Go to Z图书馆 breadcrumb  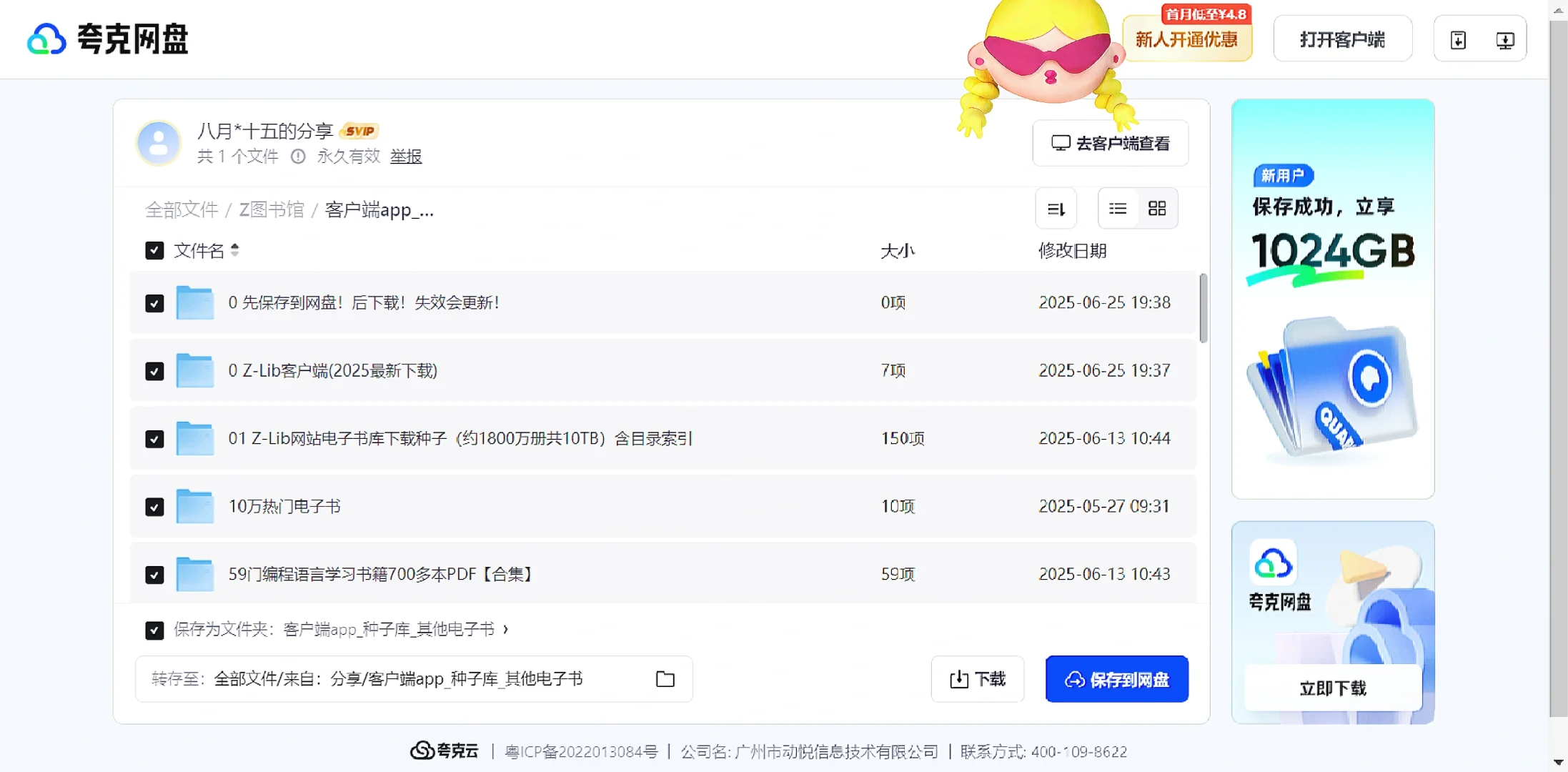pos(272,209)
